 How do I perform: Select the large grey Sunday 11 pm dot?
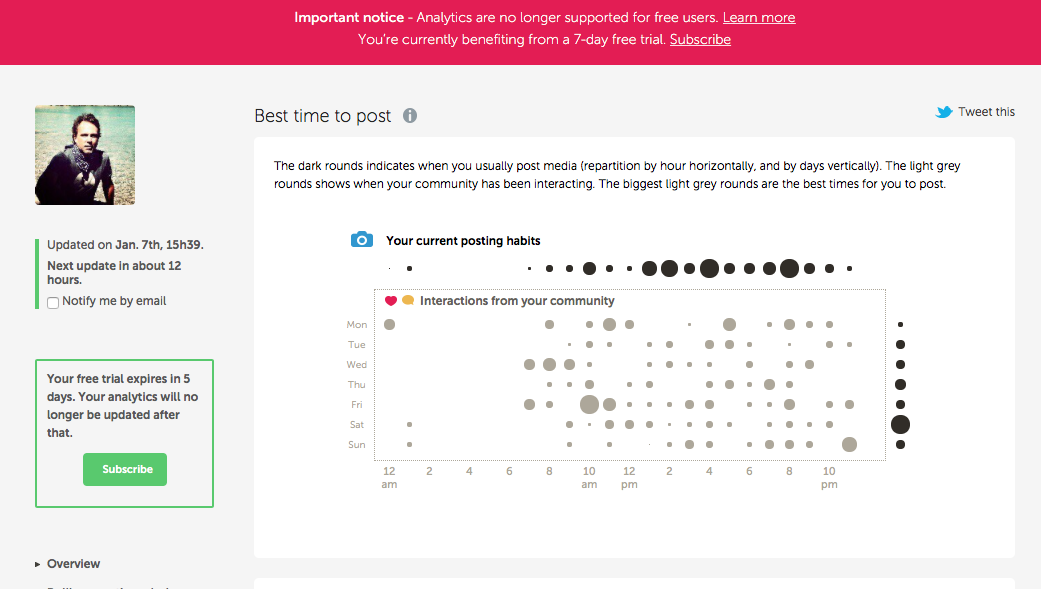tap(849, 445)
